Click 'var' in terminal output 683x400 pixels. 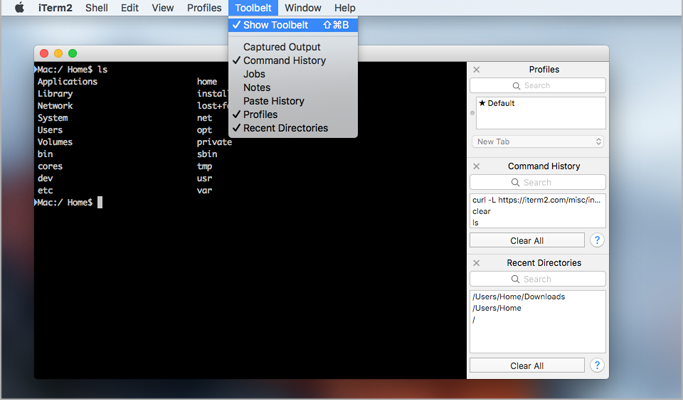tap(204, 190)
